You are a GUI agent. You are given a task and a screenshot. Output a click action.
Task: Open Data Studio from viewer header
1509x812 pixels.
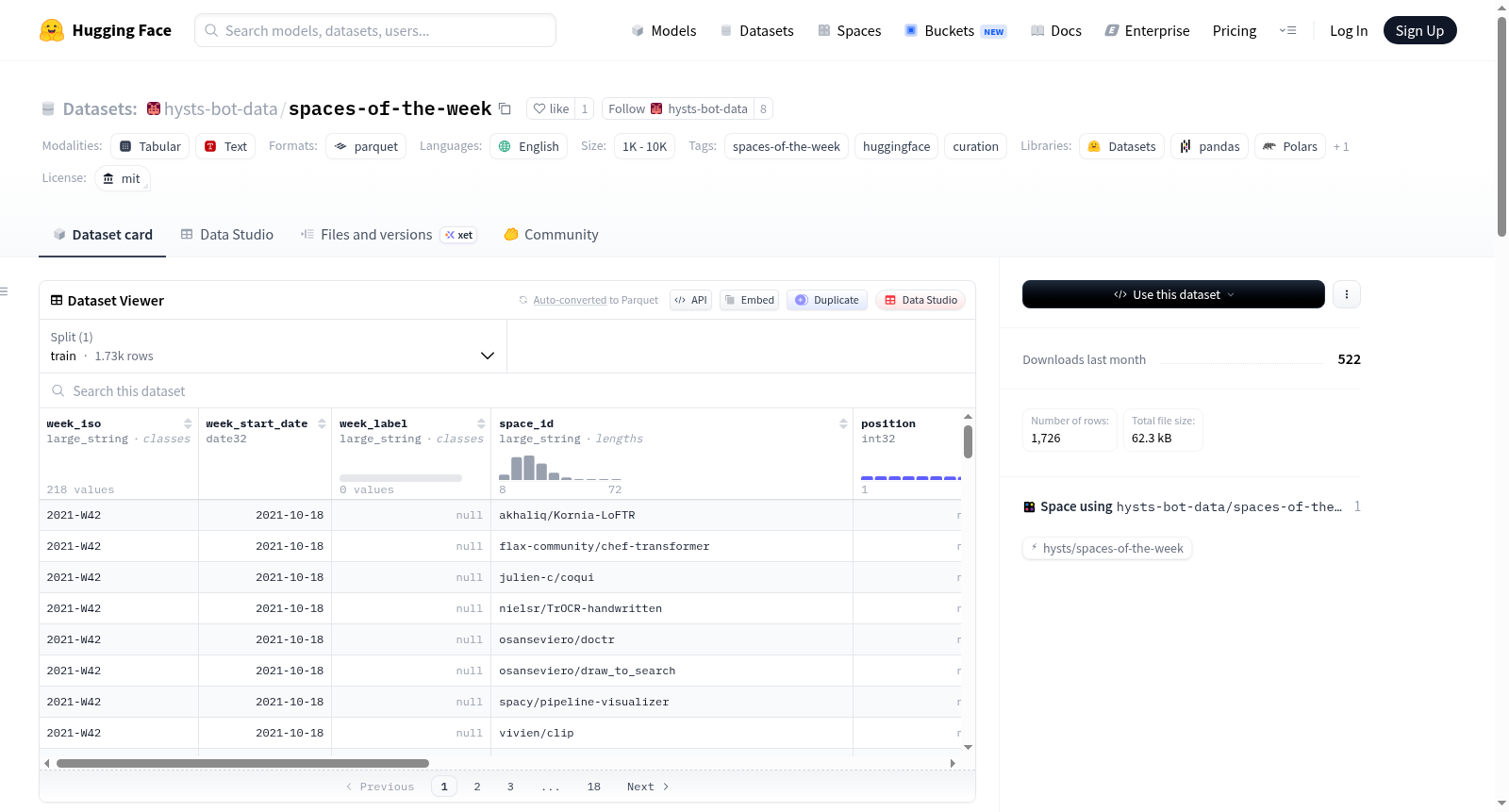click(920, 300)
